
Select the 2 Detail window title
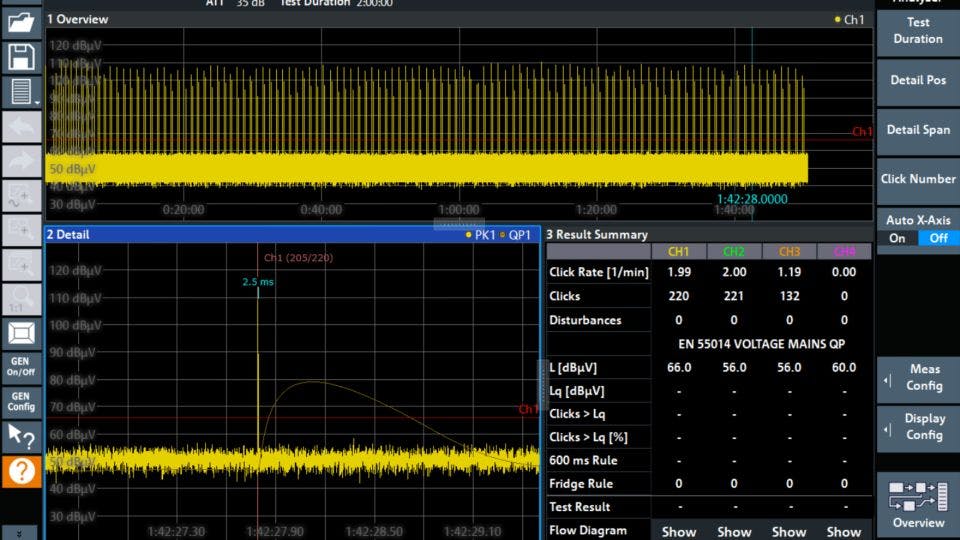68,234
